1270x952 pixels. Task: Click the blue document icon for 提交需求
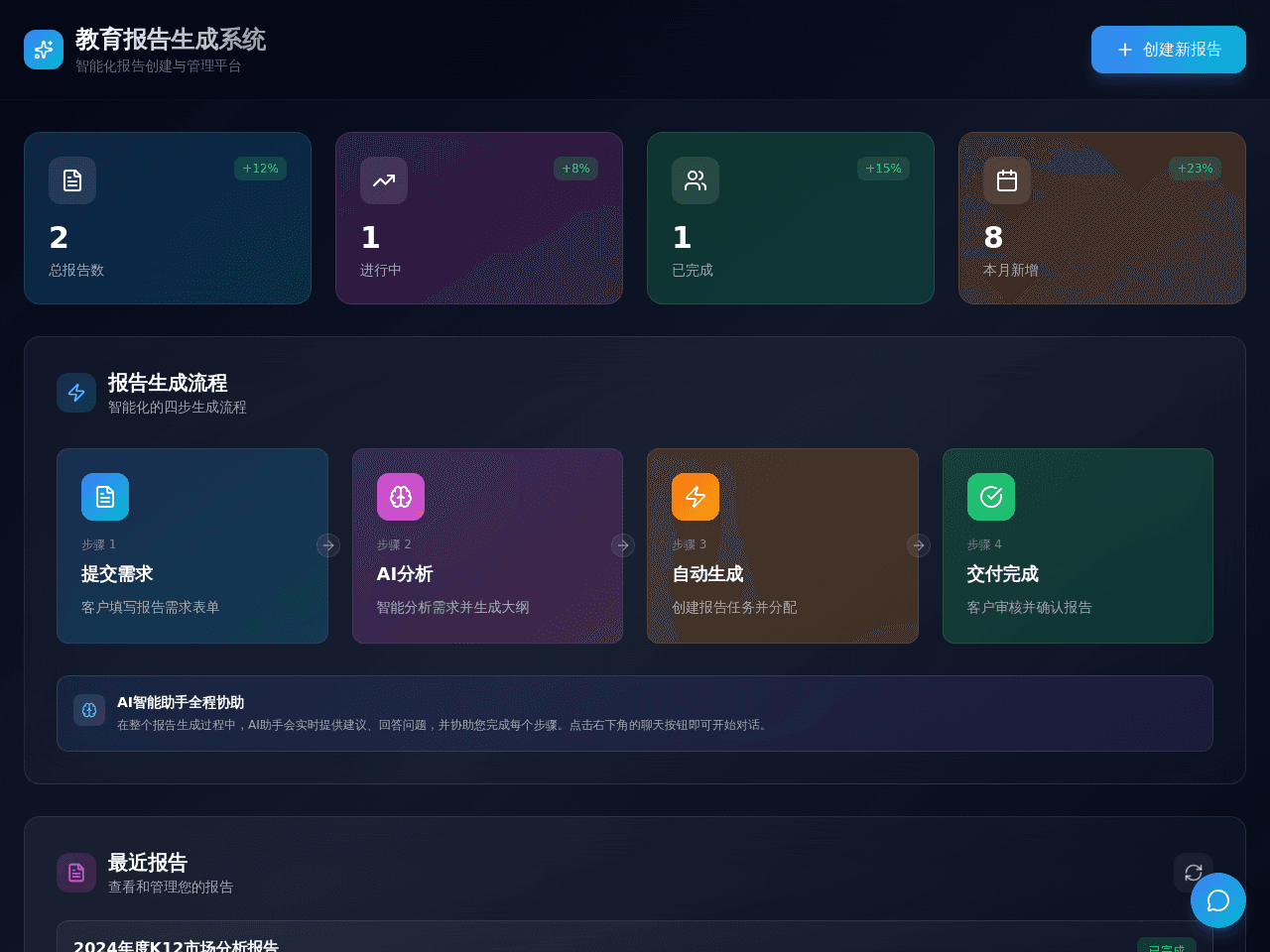click(x=105, y=497)
